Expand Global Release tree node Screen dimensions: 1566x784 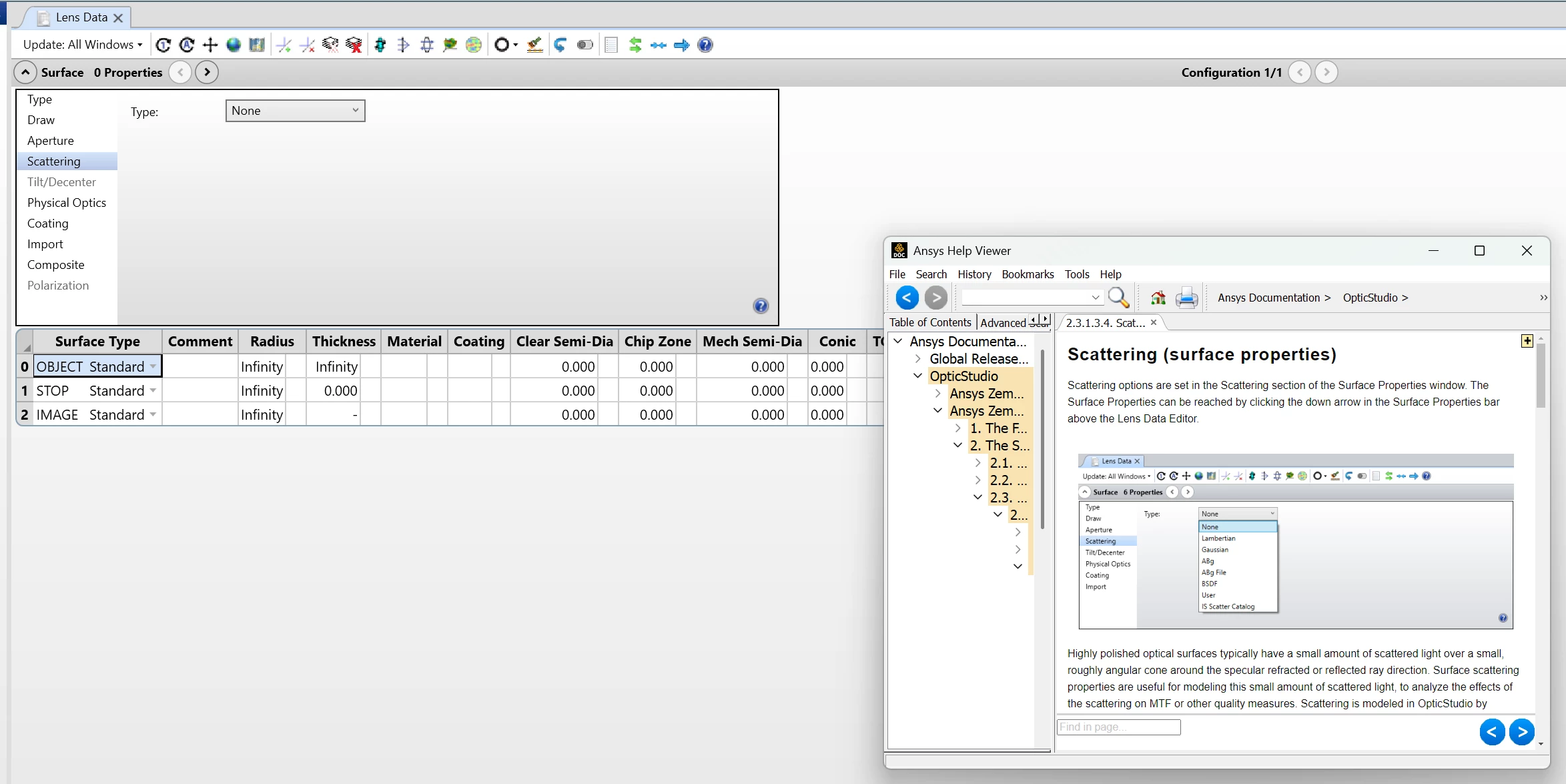pyautogui.click(x=918, y=358)
